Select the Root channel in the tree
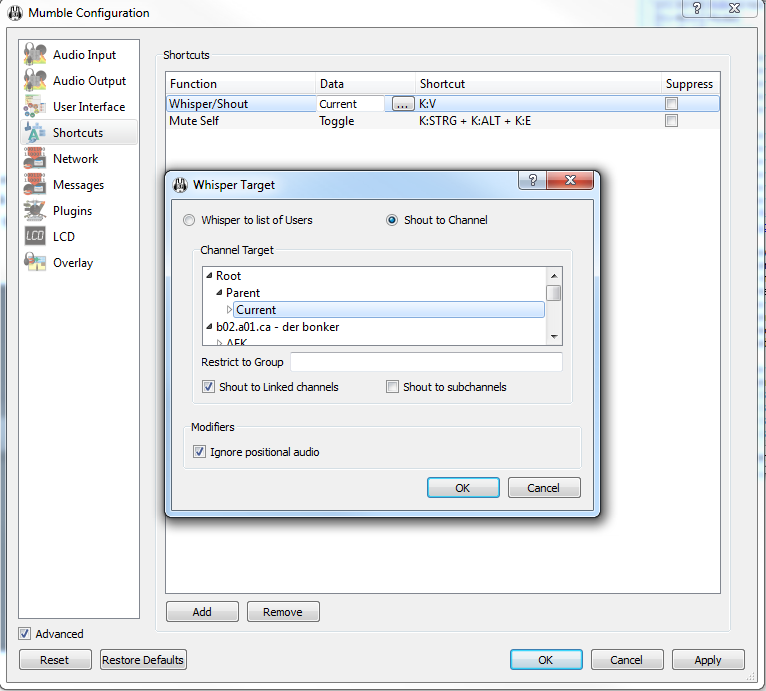 (229, 276)
